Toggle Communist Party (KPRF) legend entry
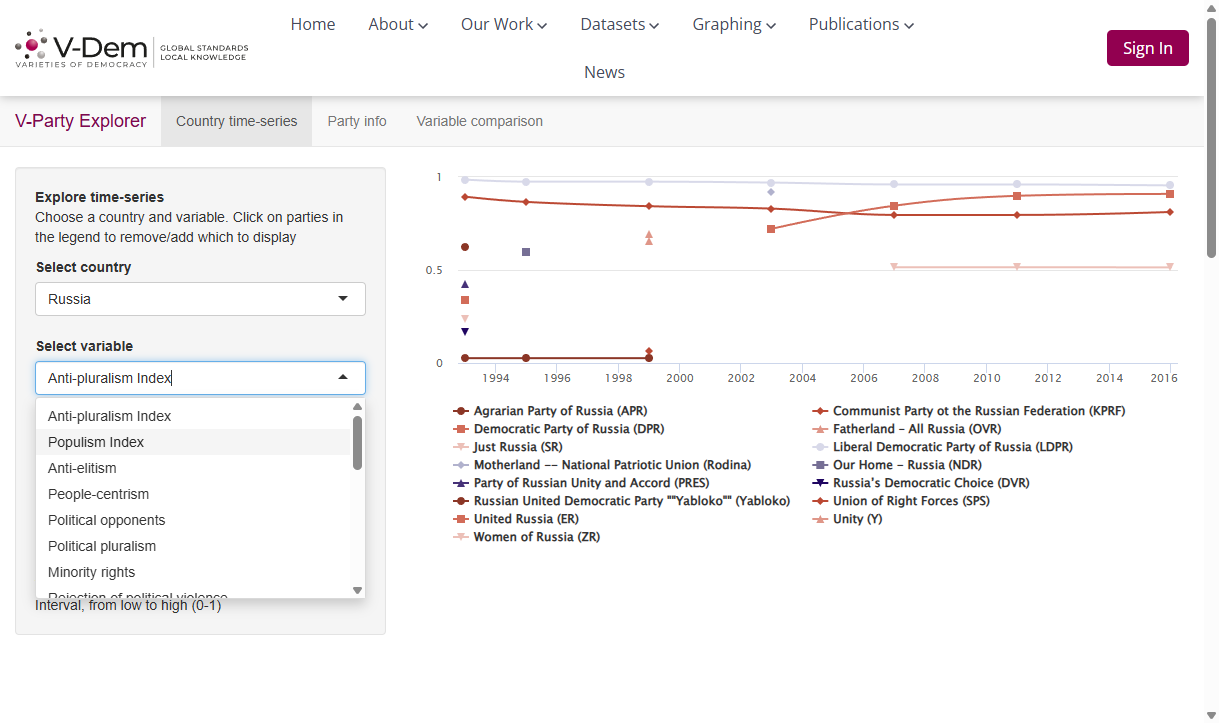The width and height of the screenshot is (1219, 723). point(968,411)
